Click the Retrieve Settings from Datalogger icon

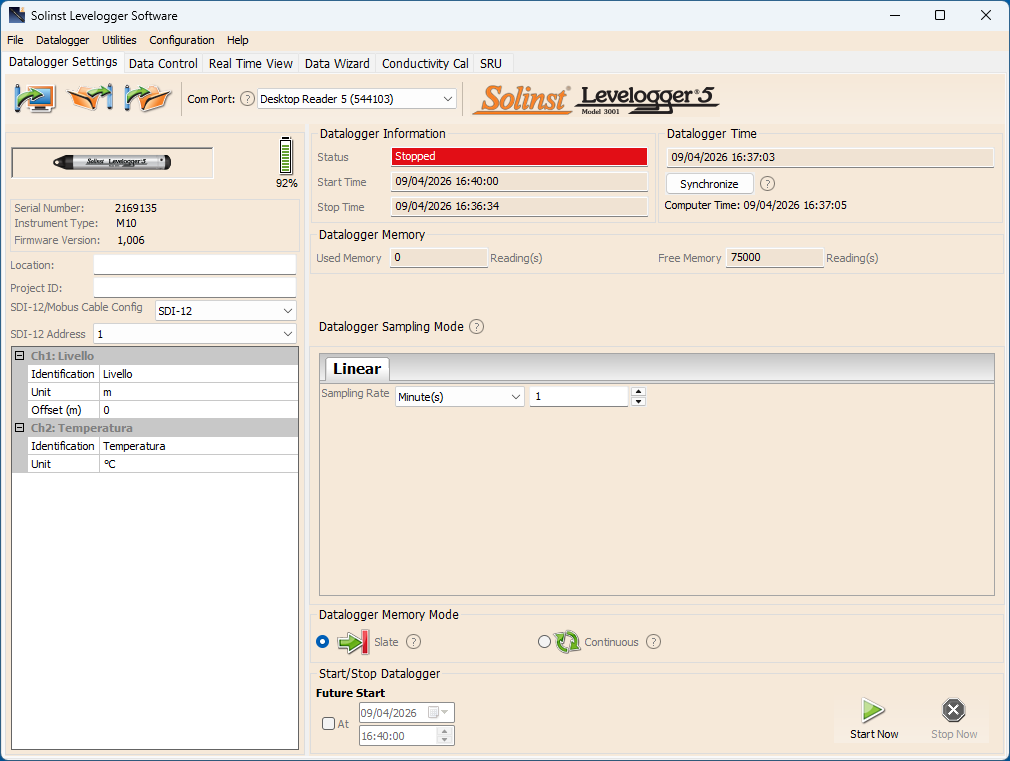(x=35, y=98)
